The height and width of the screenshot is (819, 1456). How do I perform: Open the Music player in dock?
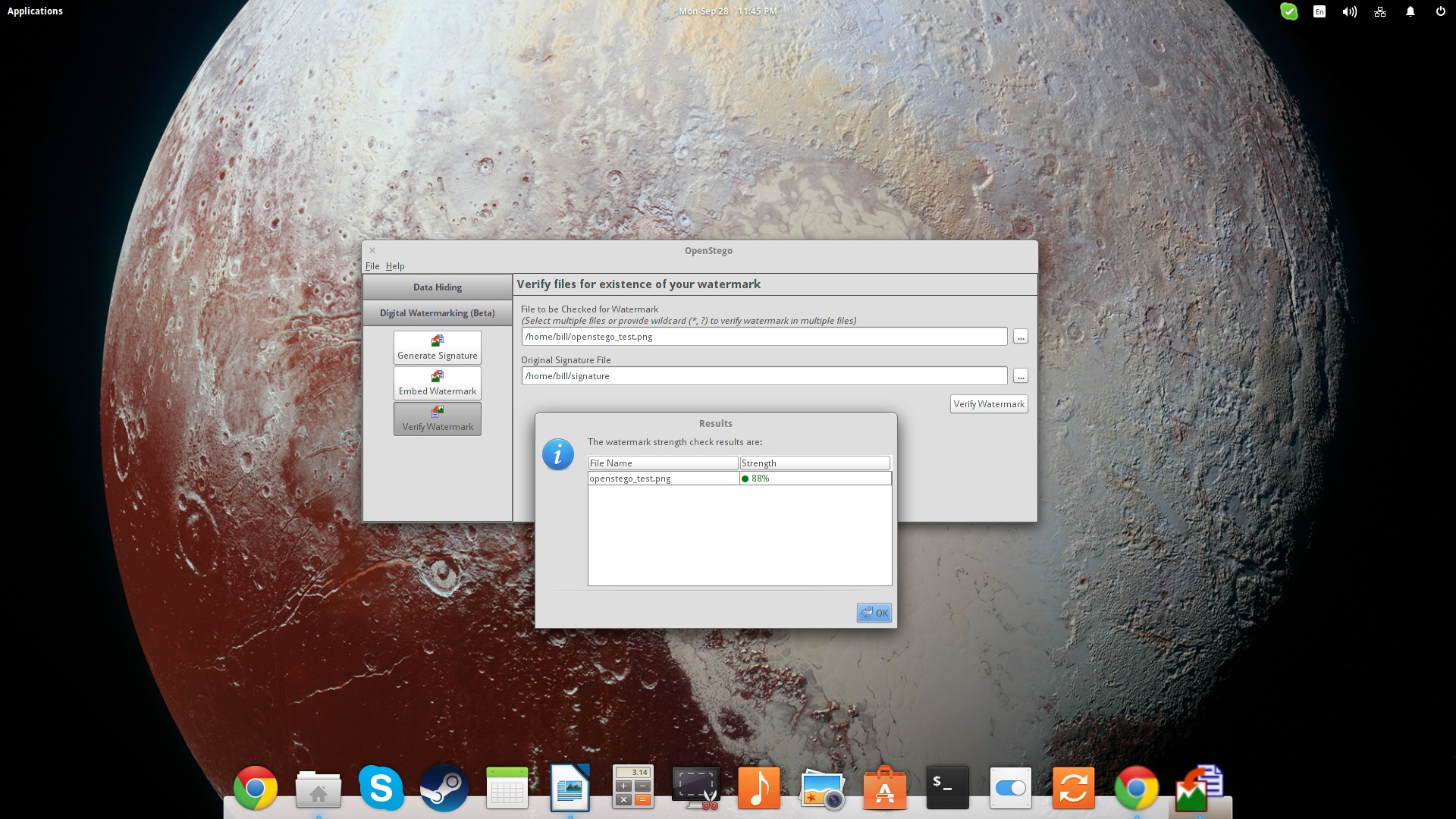[x=758, y=788]
